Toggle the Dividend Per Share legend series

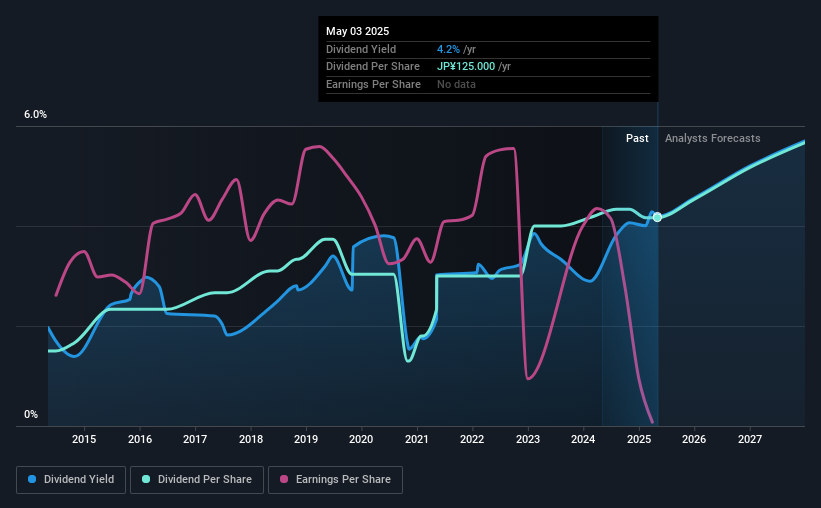(197, 480)
